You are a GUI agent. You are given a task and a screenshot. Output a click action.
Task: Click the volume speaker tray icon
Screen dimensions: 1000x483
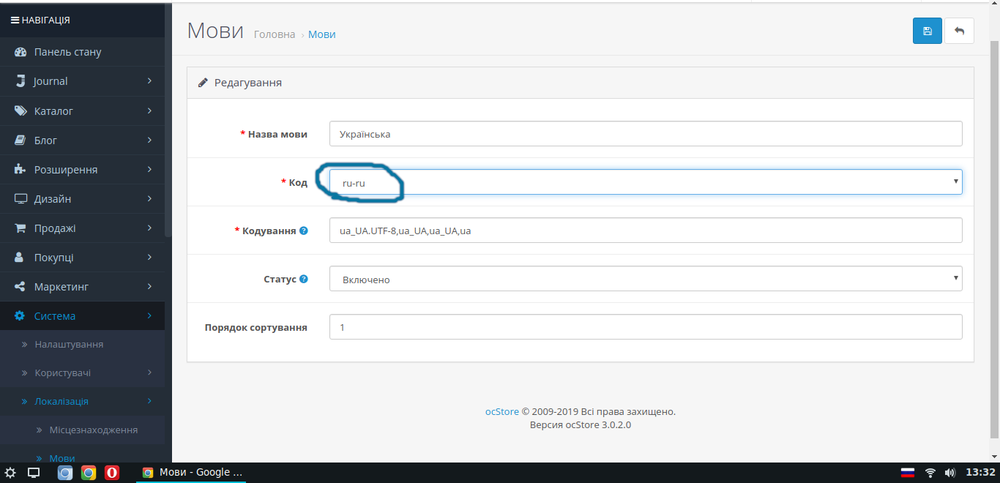950,473
